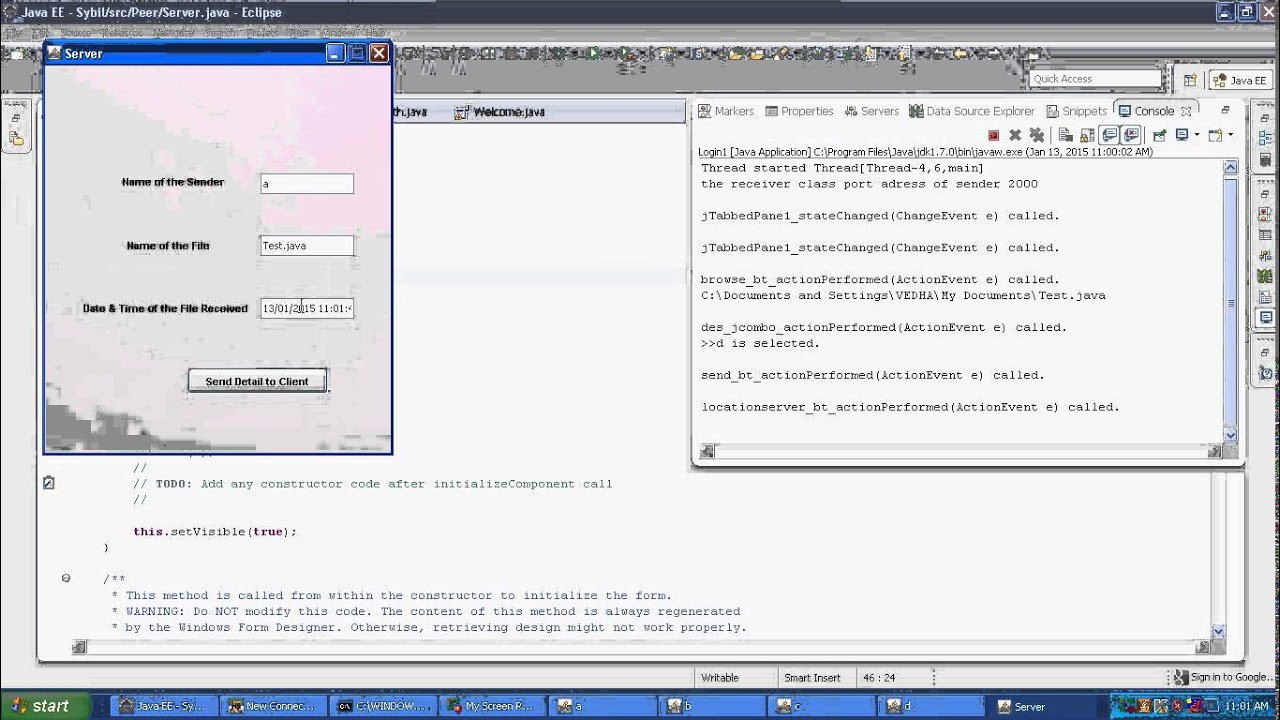Click the Restore icon in left trim
This screenshot has height=720, width=1280.
point(16,119)
